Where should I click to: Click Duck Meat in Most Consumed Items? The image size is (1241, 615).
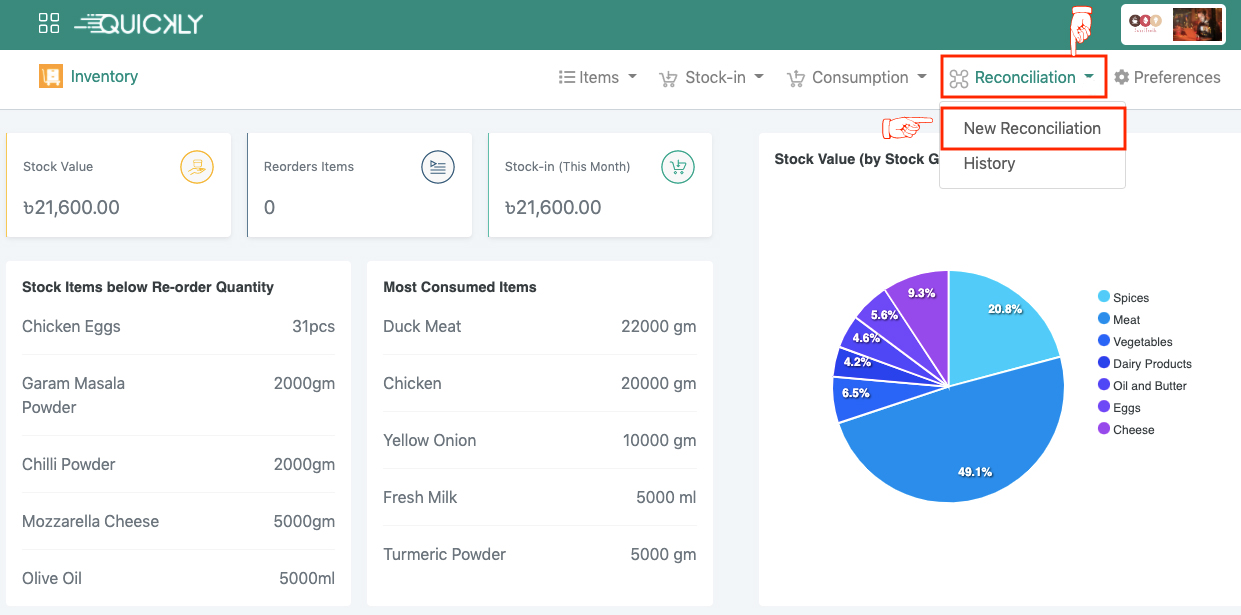pos(422,327)
